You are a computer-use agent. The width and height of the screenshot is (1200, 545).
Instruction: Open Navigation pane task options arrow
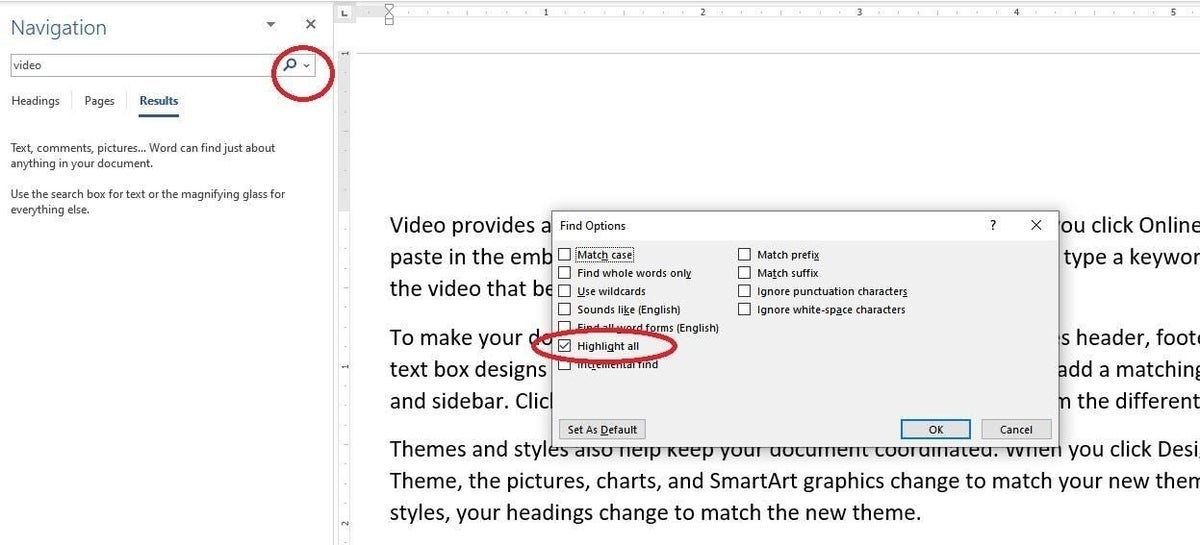[271, 25]
